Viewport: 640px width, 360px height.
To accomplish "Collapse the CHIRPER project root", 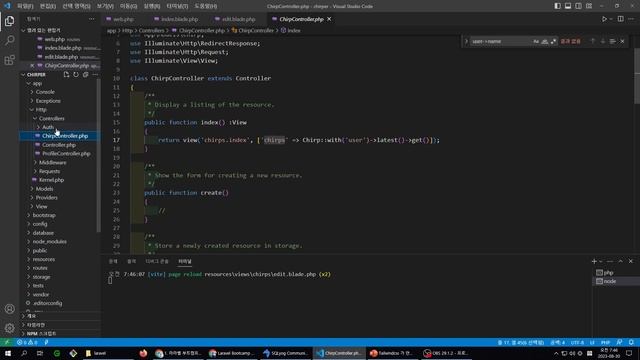I will point(23,75).
